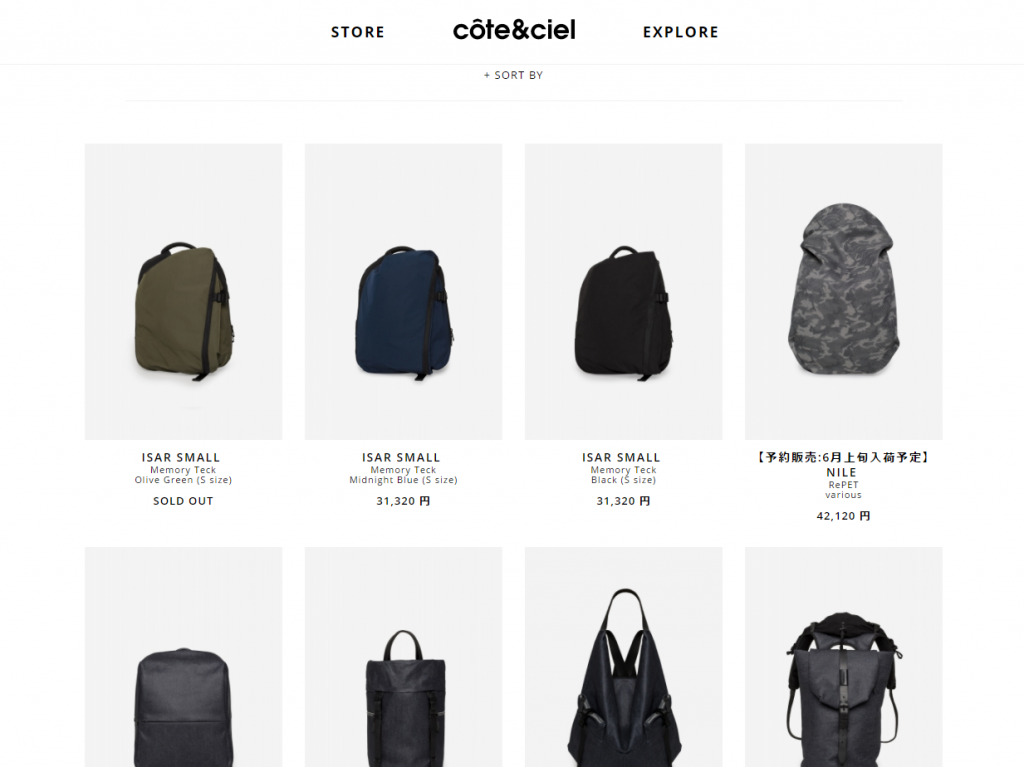Image resolution: width=1024 pixels, height=767 pixels.
Task: Click the Black (S size) description text
Action: click(624, 480)
